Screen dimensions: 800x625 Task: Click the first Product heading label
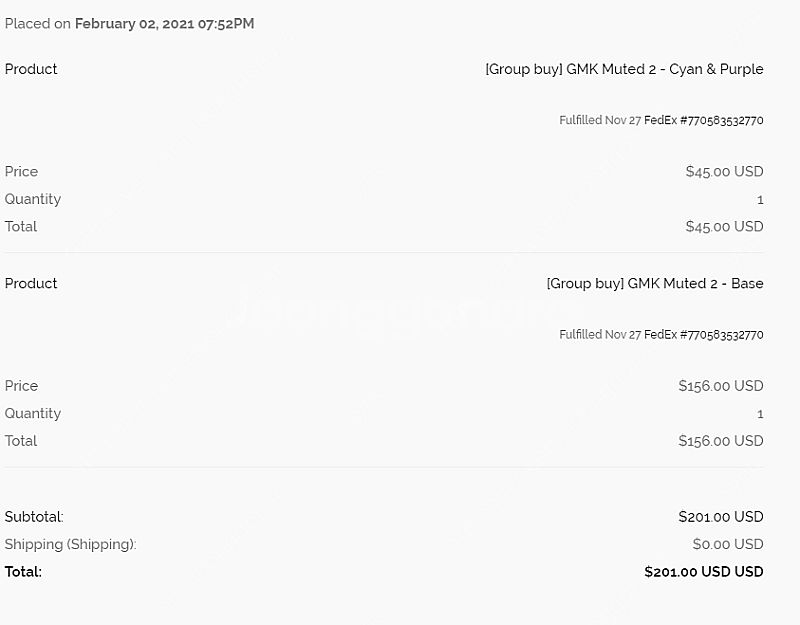point(31,69)
